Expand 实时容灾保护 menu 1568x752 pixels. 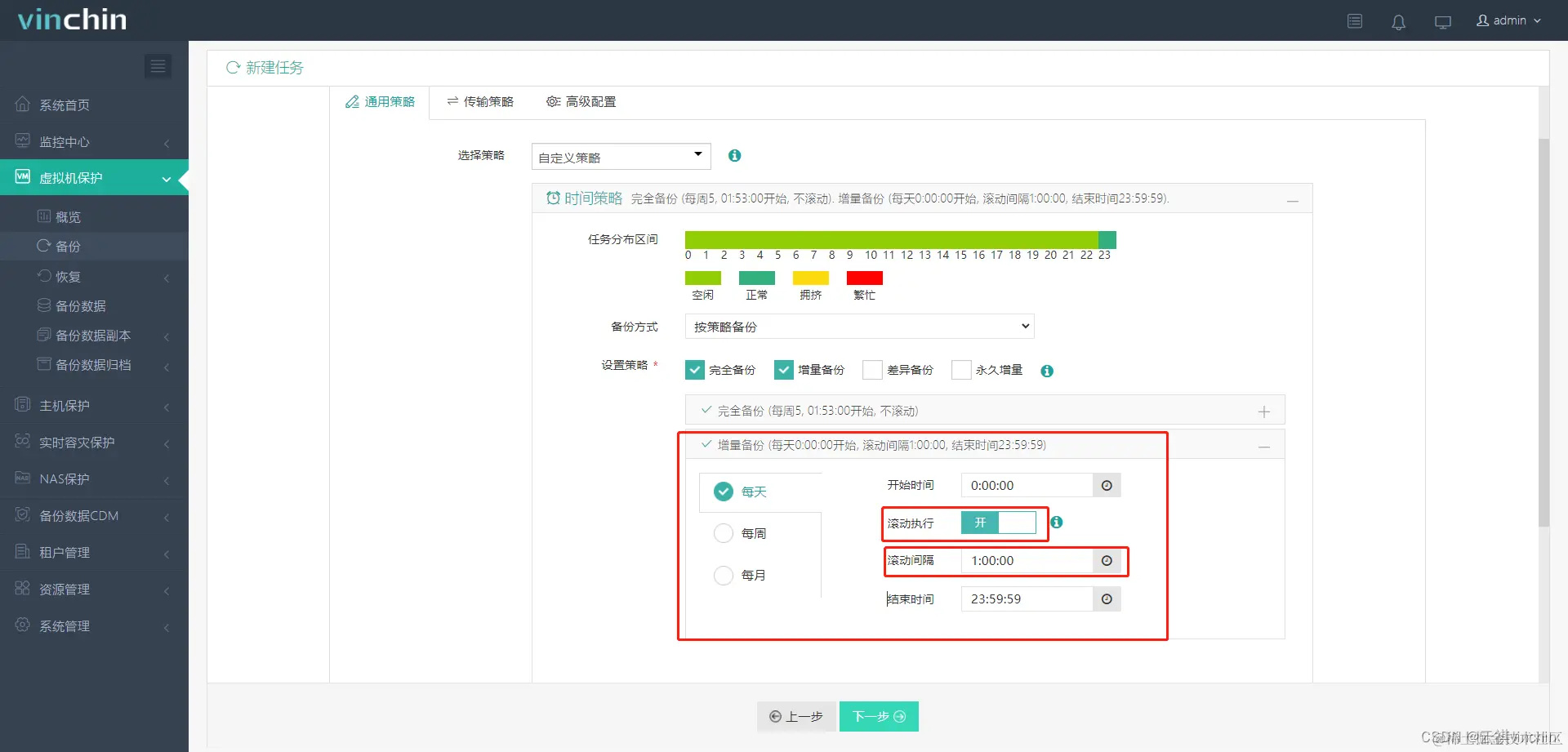tap(94, 442)
